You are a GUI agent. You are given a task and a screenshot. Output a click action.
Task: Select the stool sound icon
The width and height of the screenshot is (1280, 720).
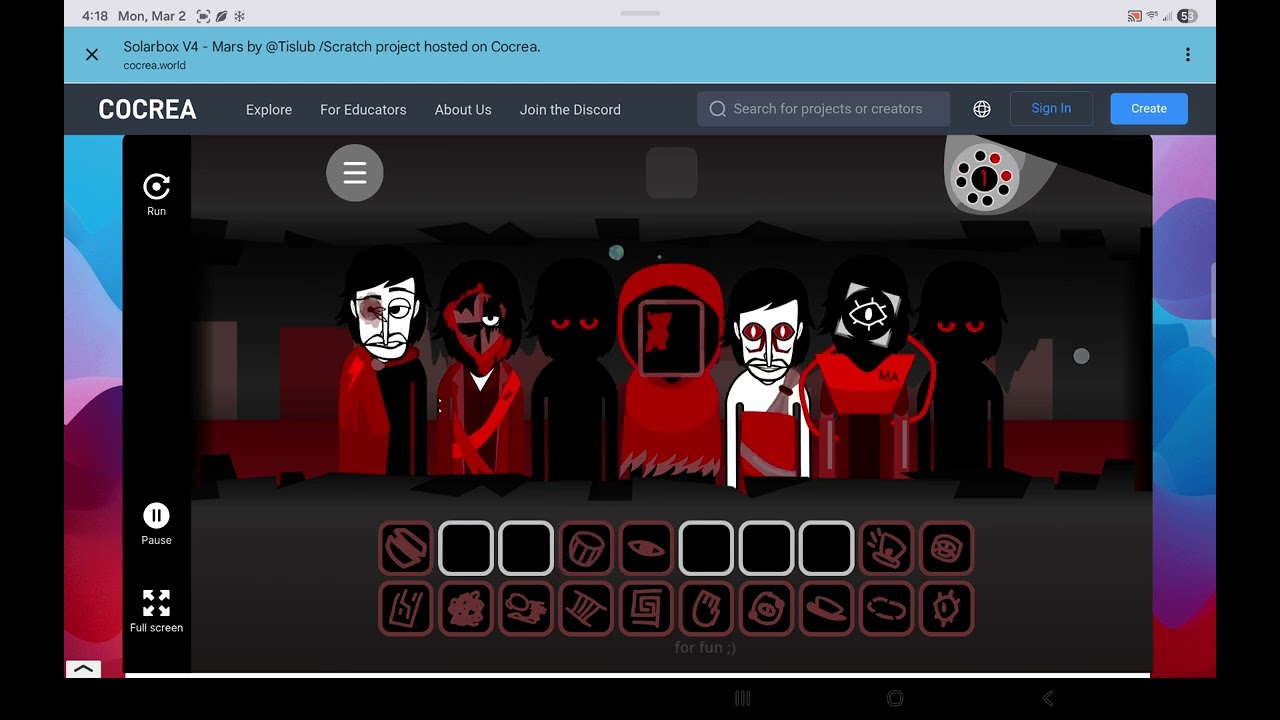[x=586, y=608]
